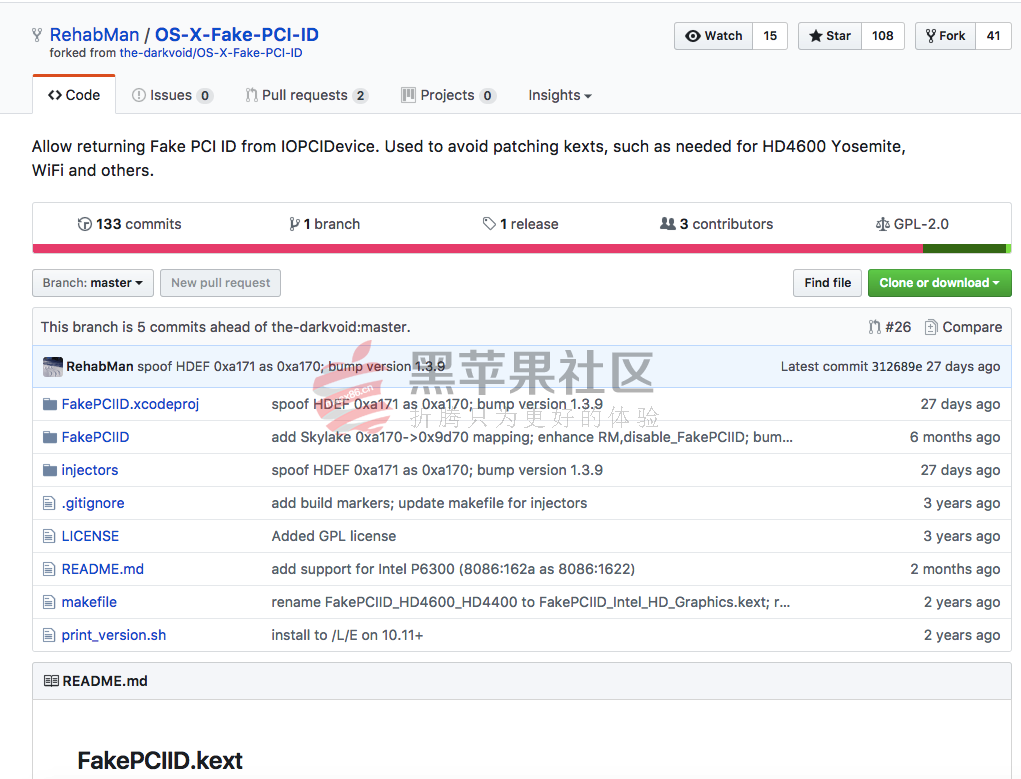Click RehabMan's avatar in latest commit row
Screen dimensions: 1021x779
53,367
